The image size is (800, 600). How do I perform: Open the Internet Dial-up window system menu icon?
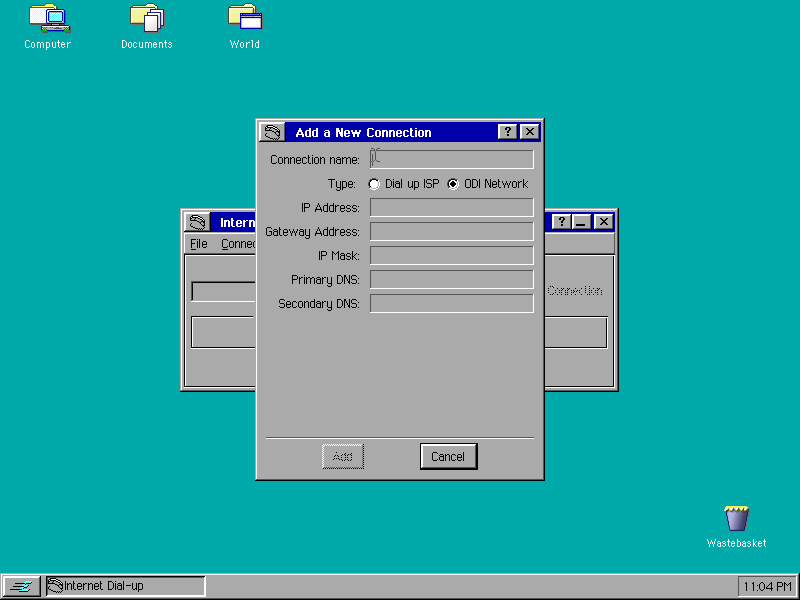point(197,222)
